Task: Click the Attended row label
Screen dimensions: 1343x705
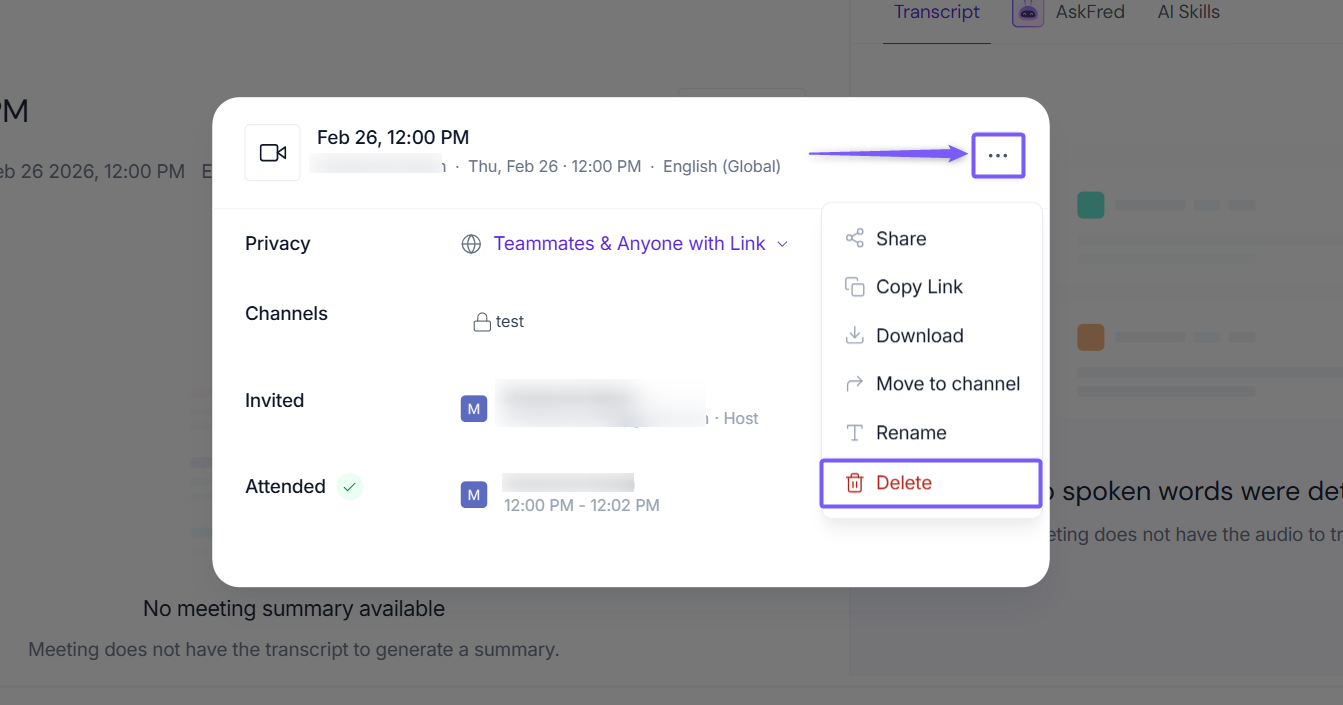Action: pos(285,487)
